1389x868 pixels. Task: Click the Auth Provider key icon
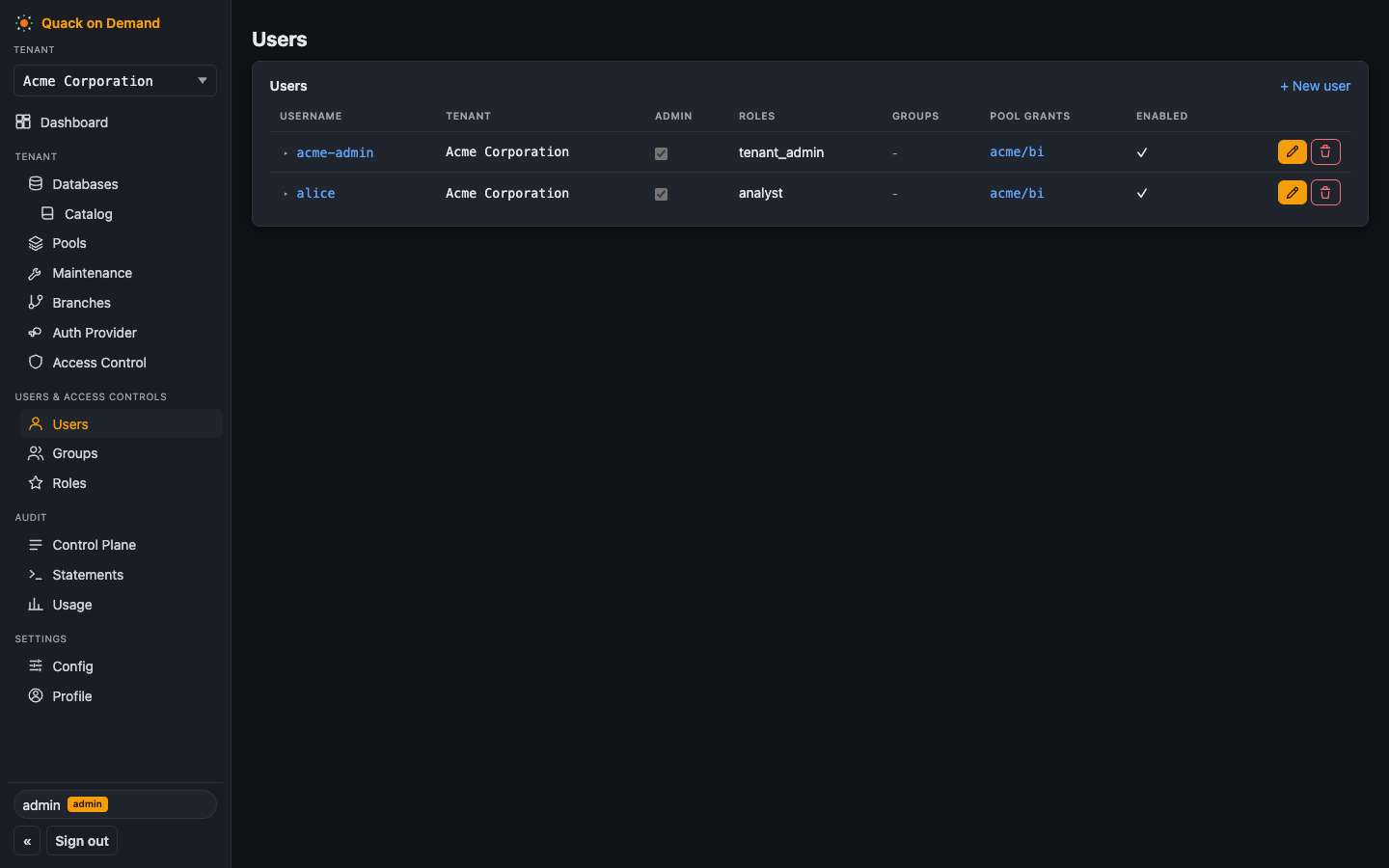coord(36,332)
